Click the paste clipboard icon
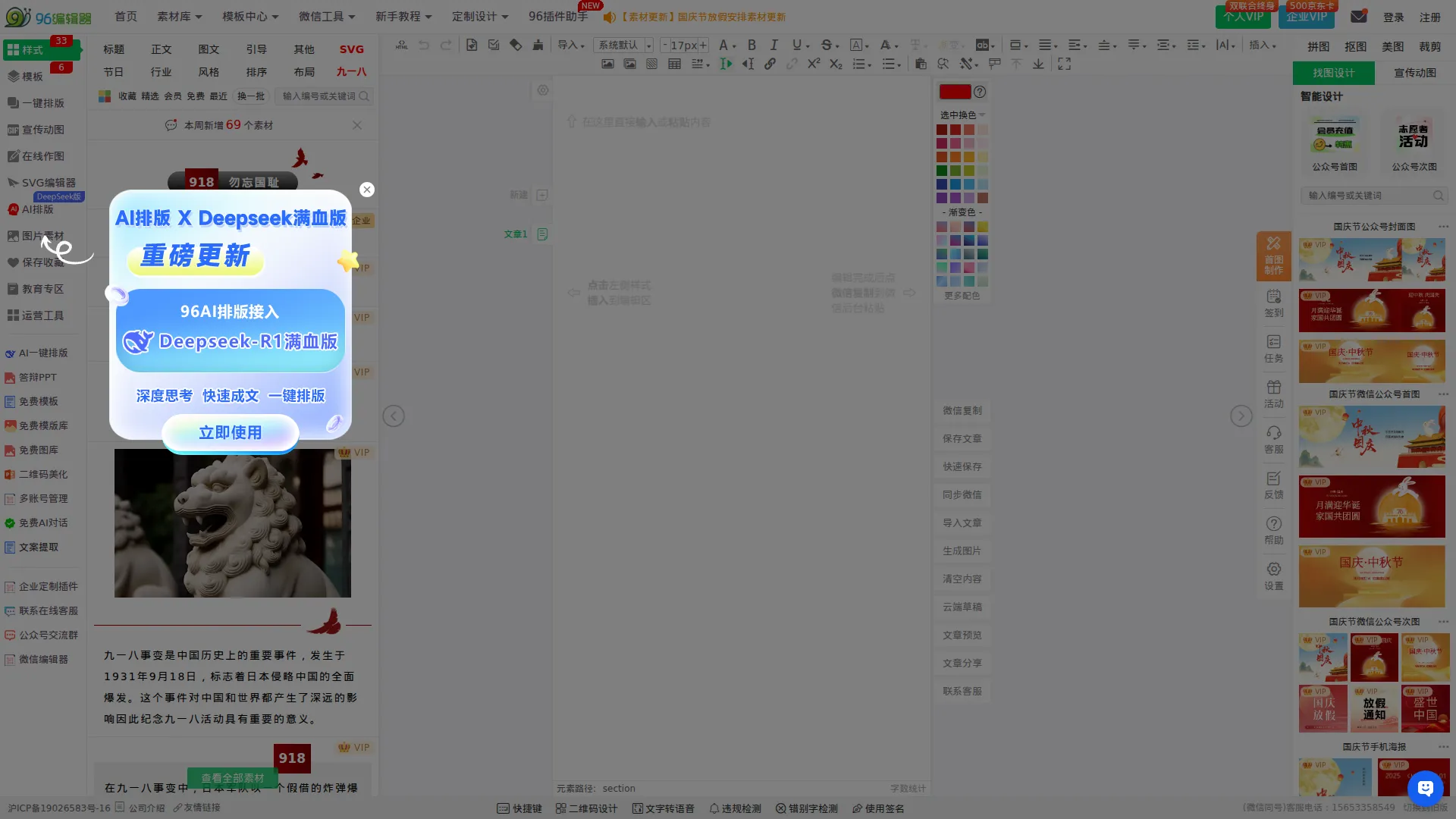The image size is (1456, 819). 921,64
